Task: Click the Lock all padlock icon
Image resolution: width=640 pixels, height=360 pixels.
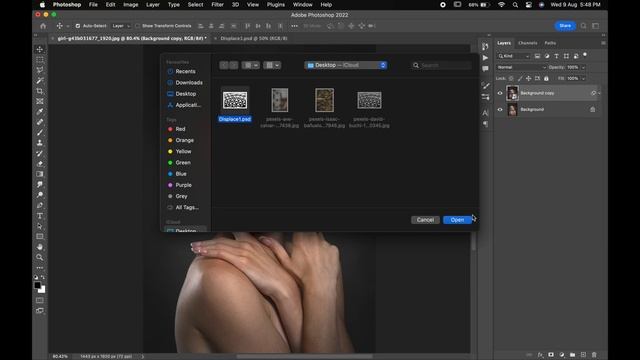Action: [x=546, y=78]
